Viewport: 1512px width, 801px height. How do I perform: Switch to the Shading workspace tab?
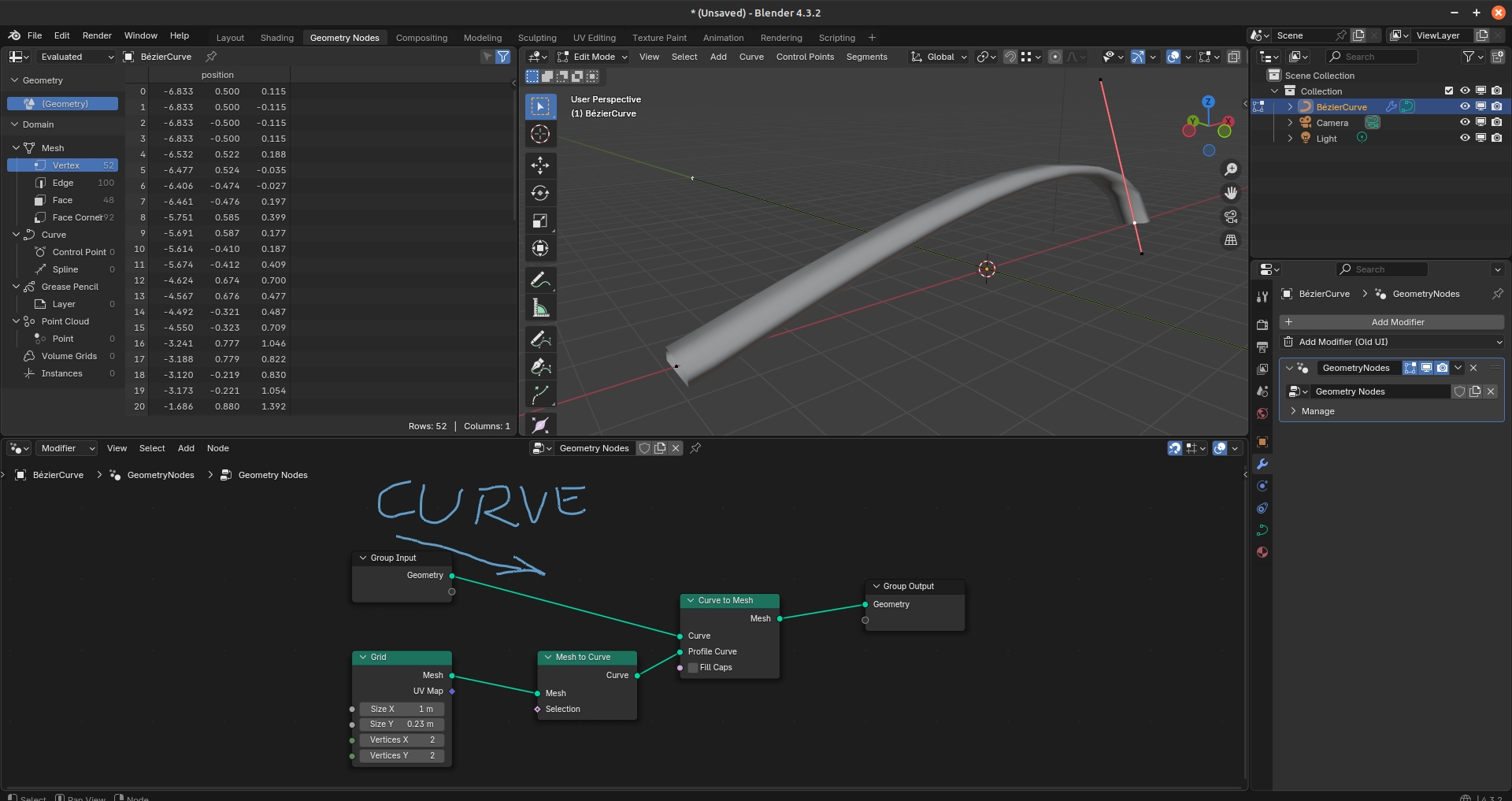click(x=276, y=38)
